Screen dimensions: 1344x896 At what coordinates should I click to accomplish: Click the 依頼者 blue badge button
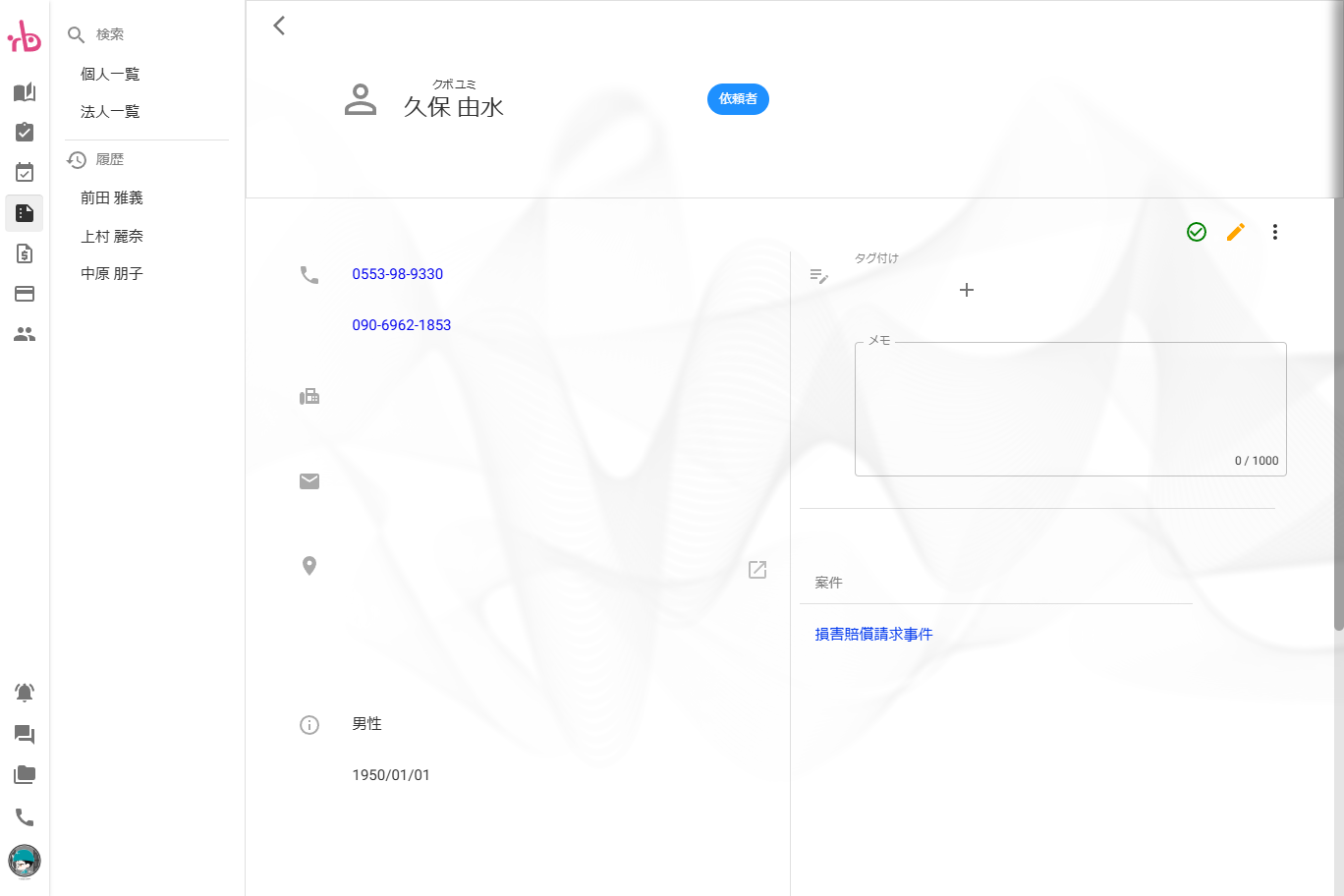738,99
